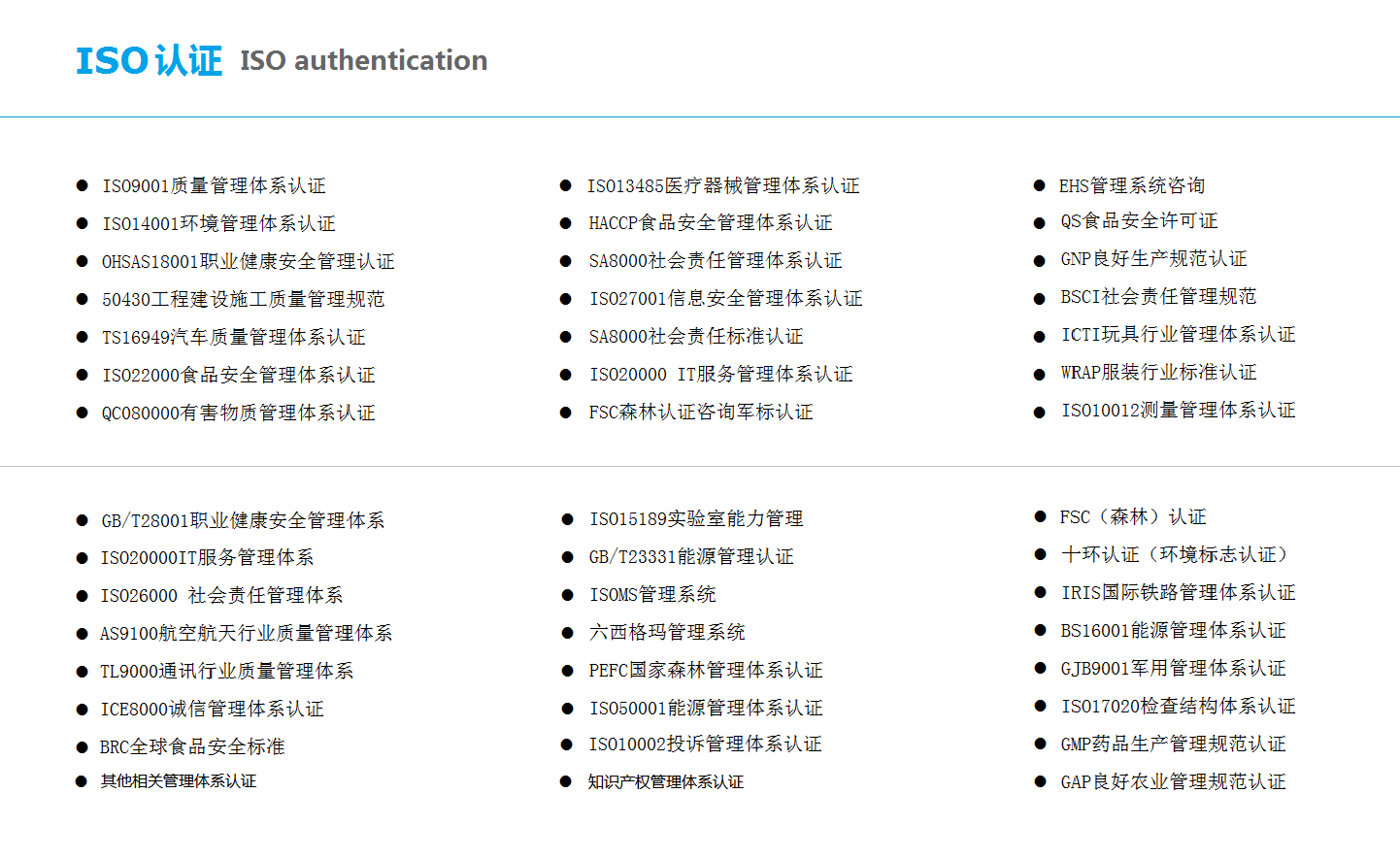The image size is (1400, 860).
Task: Select ISO50001能源管理体系认证
Action: (x=706, y=708)
